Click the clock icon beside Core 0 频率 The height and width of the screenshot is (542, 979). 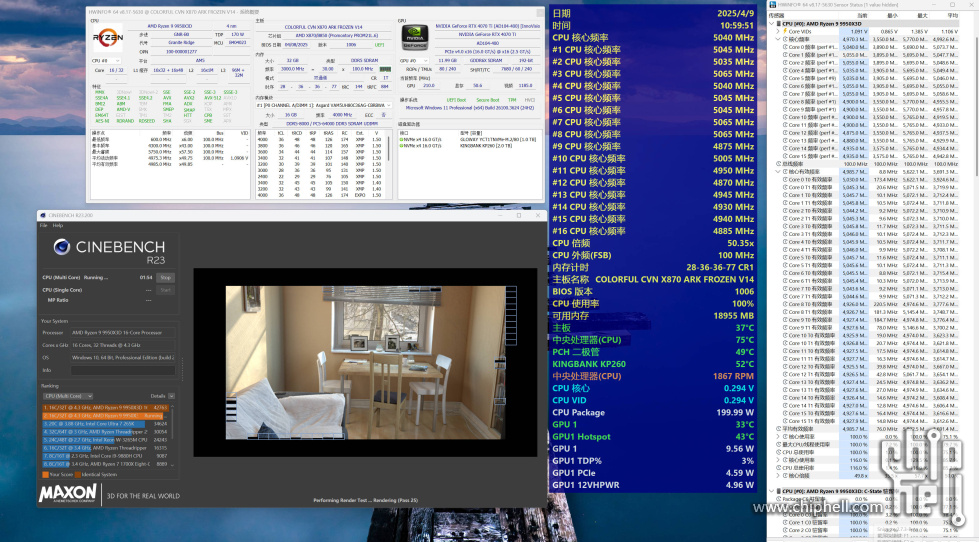tap(785, 47)
